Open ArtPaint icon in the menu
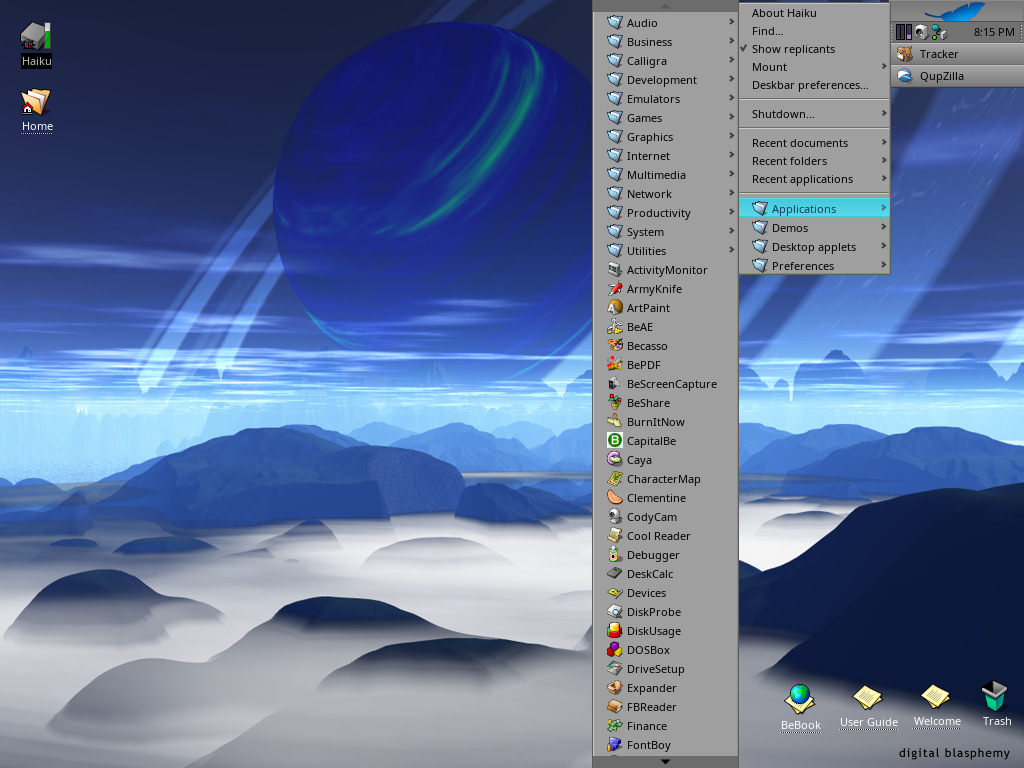Screen dimensions: 1024x768 (615, 308)
